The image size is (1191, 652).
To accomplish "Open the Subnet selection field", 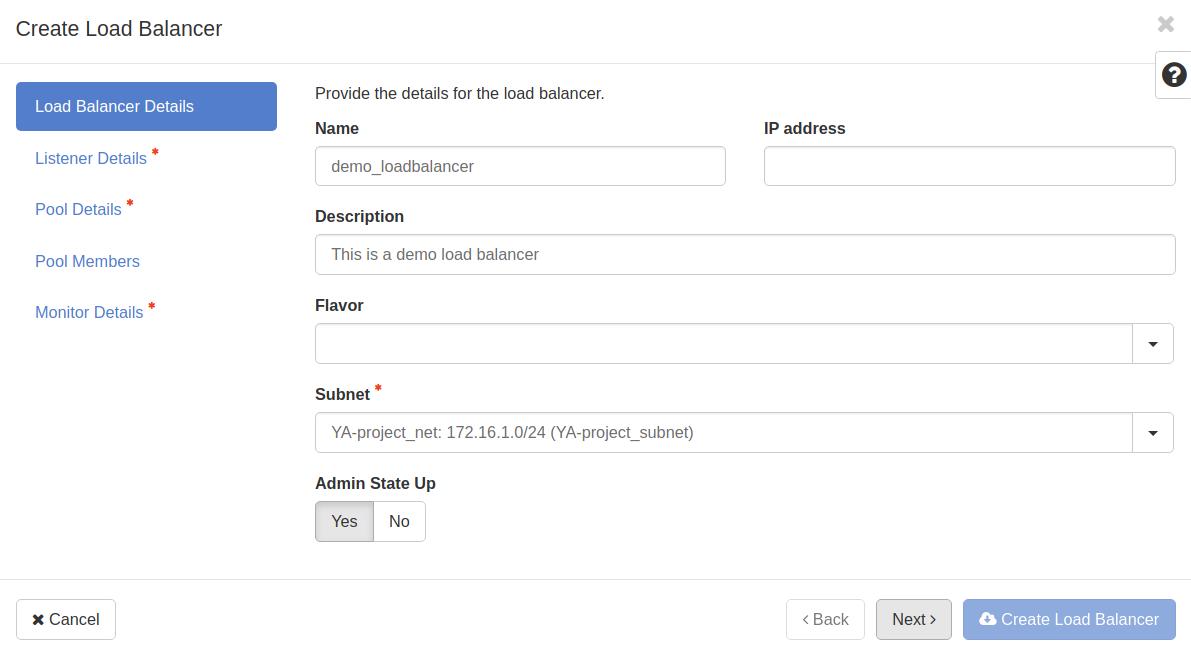I will pos(723,433).
